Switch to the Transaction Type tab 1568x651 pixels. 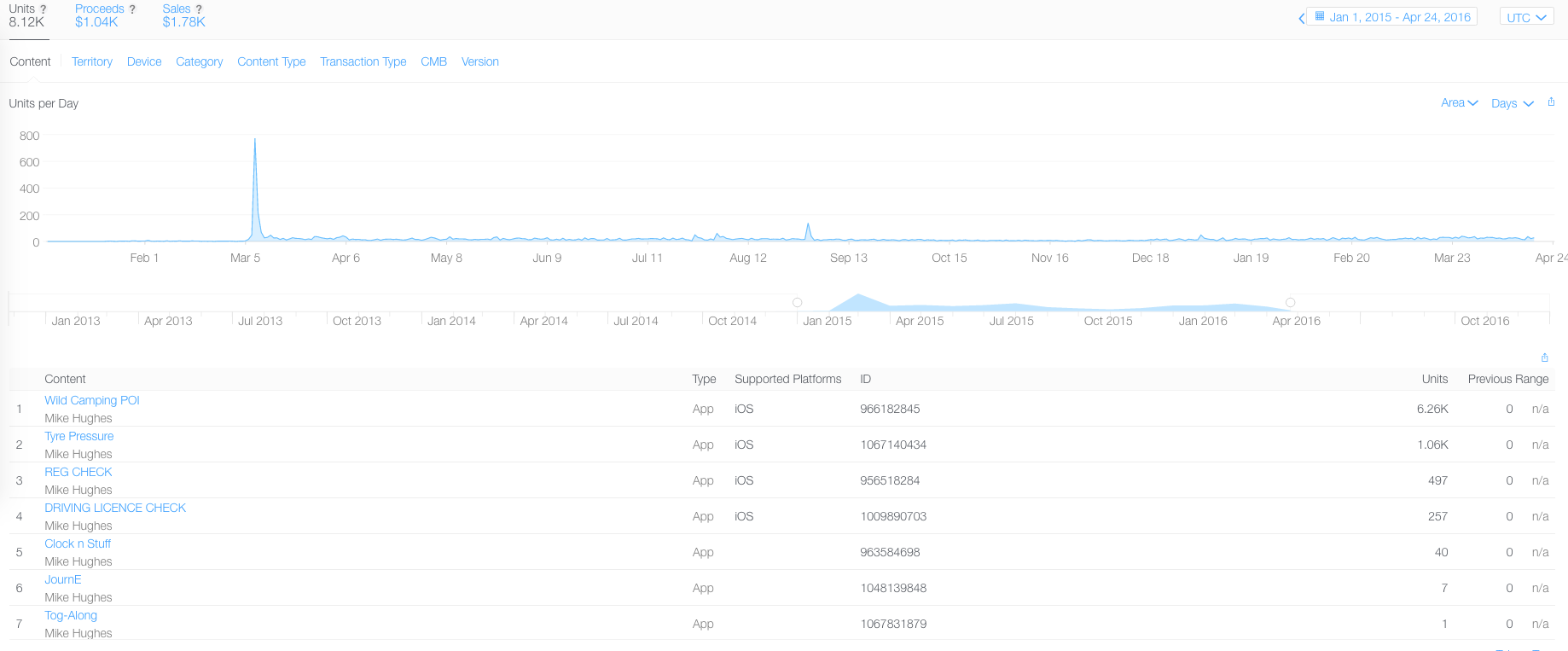click(x=363, y=61)
